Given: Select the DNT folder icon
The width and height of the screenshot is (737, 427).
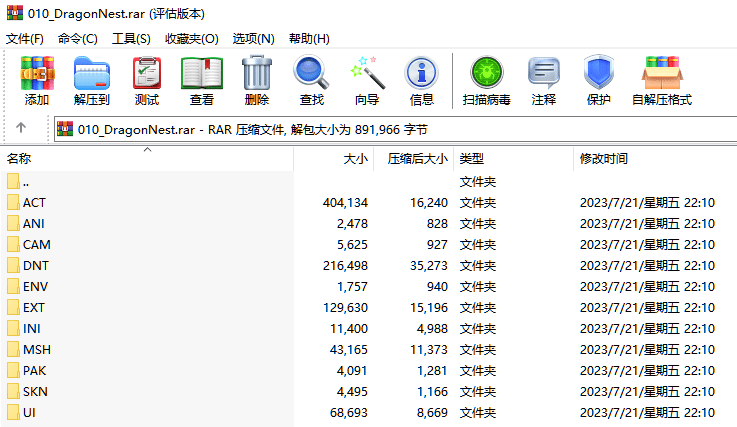Looking at the screenshot, I should click(x=14, y=265).
